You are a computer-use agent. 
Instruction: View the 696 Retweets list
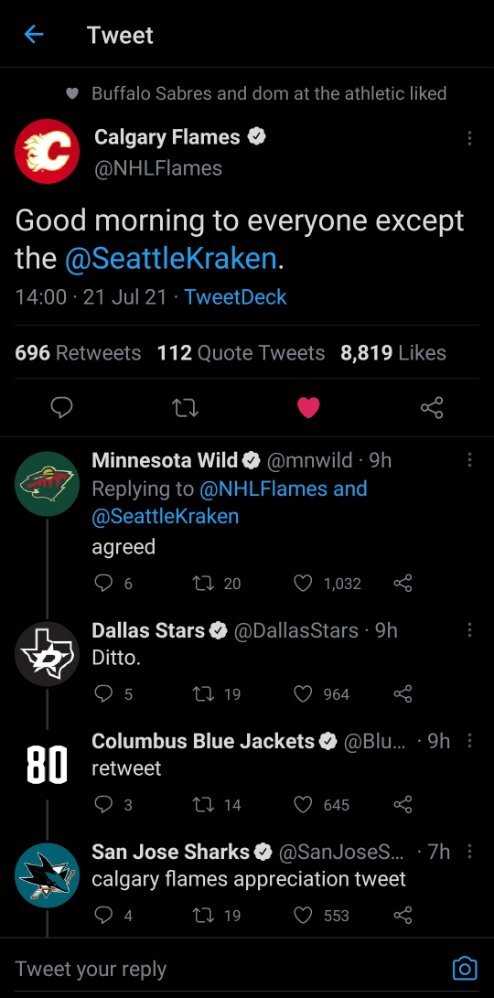pos(78,353)
